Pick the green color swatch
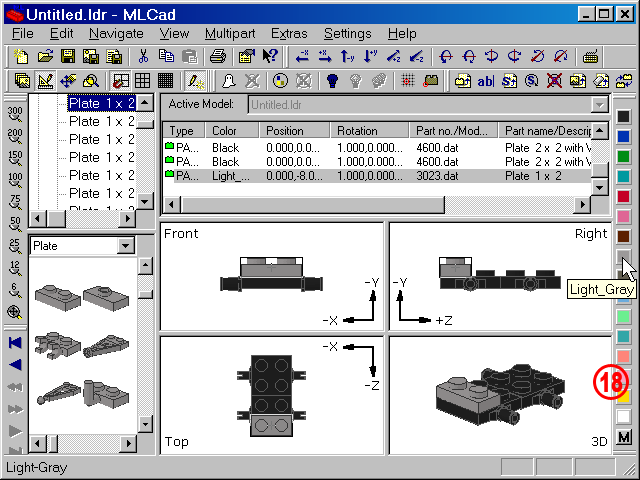This screenshot has width=640, height=480. pos(624,156)
